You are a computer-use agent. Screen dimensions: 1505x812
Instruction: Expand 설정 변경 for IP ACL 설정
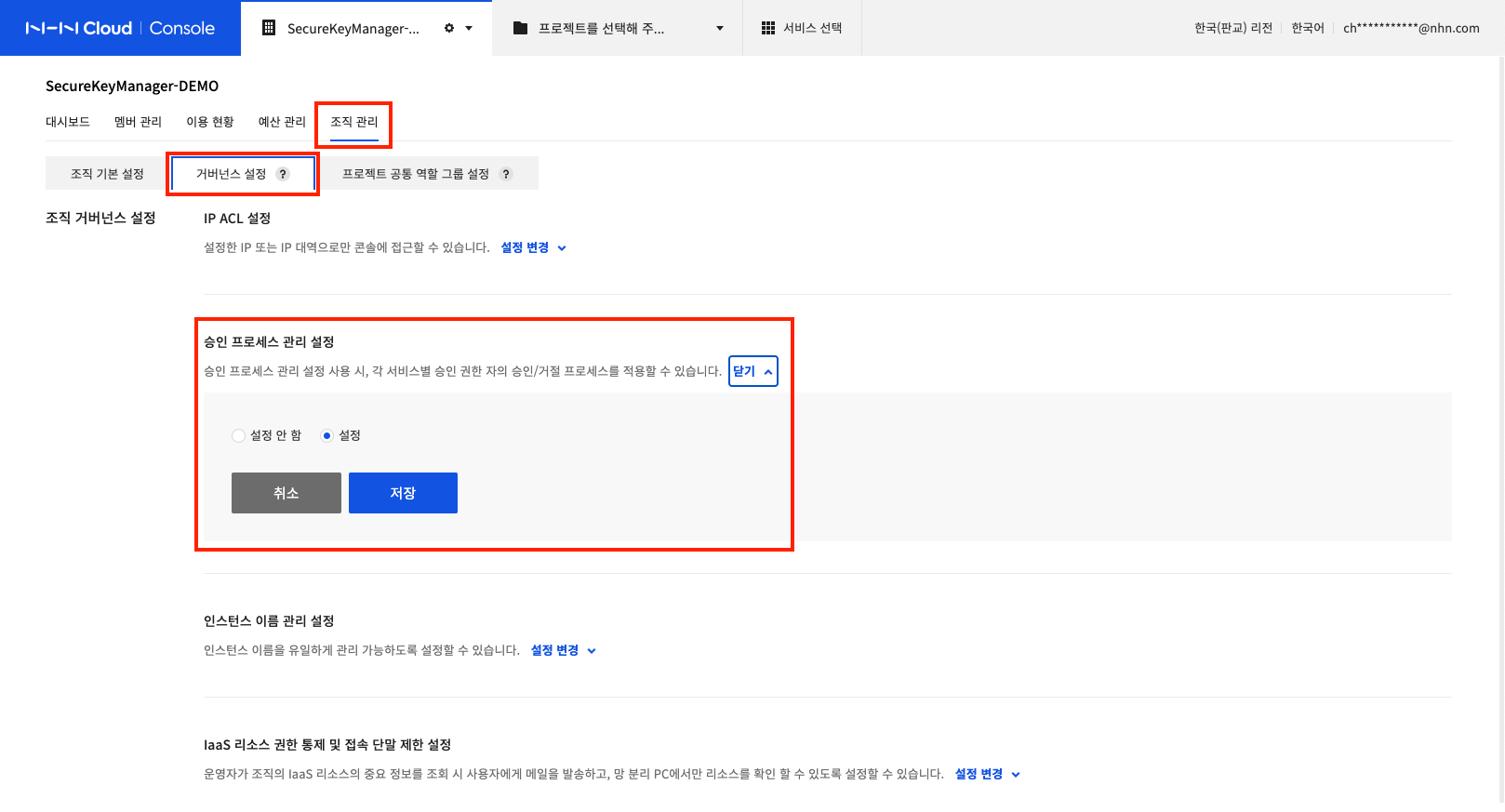534,247
